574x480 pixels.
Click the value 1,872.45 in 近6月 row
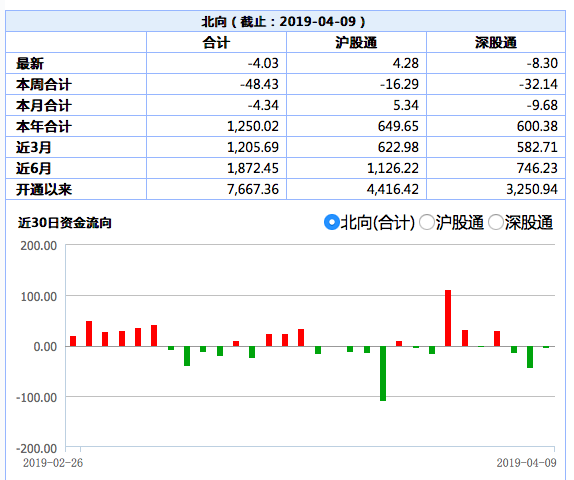click(x=253, y=168)
